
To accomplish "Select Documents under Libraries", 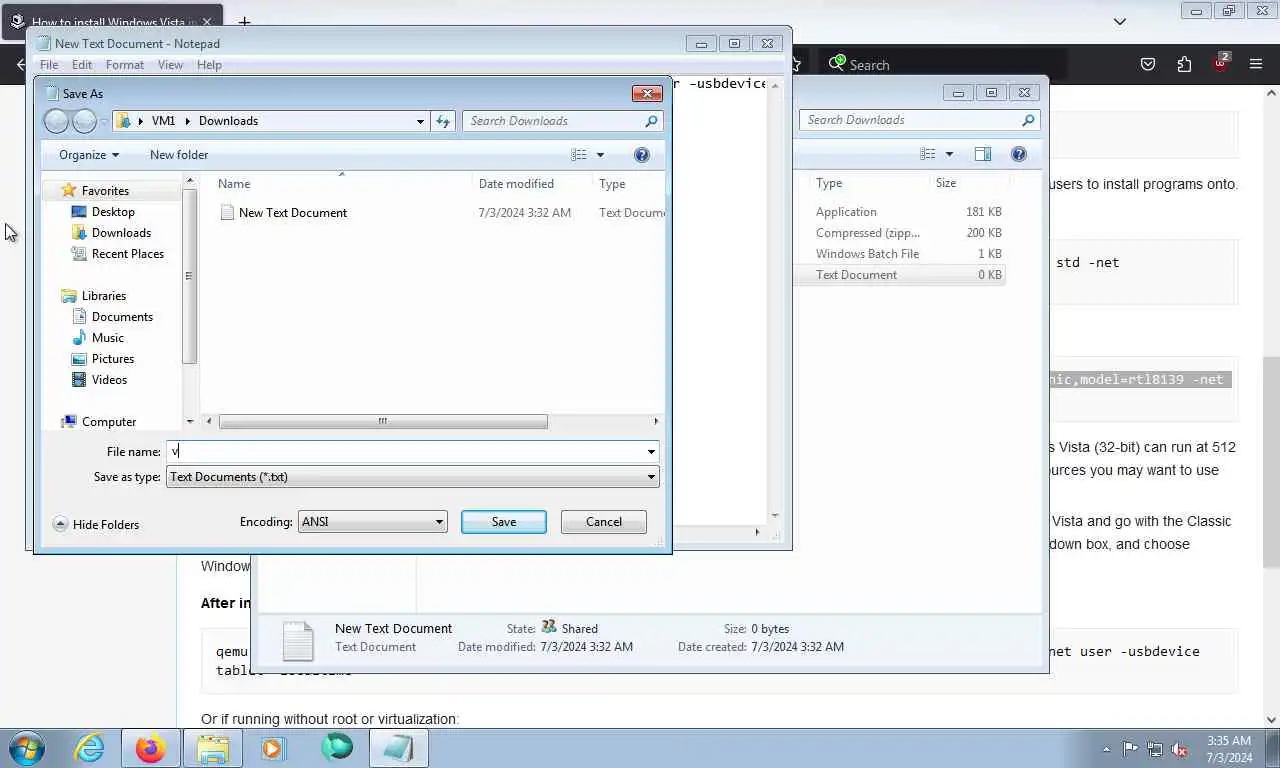I will pos(122,317).
